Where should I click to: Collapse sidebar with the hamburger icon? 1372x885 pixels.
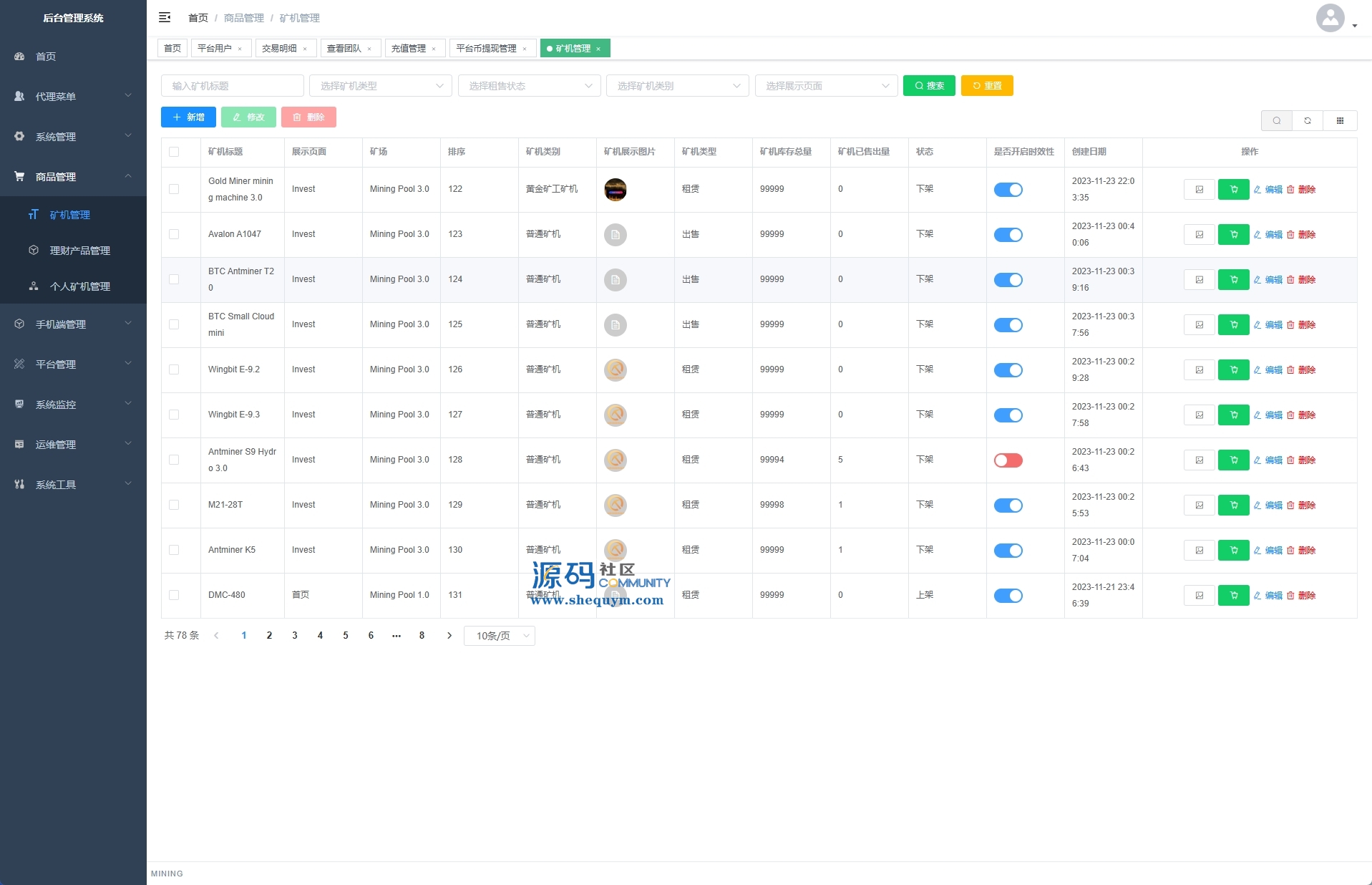coord(165,17)
